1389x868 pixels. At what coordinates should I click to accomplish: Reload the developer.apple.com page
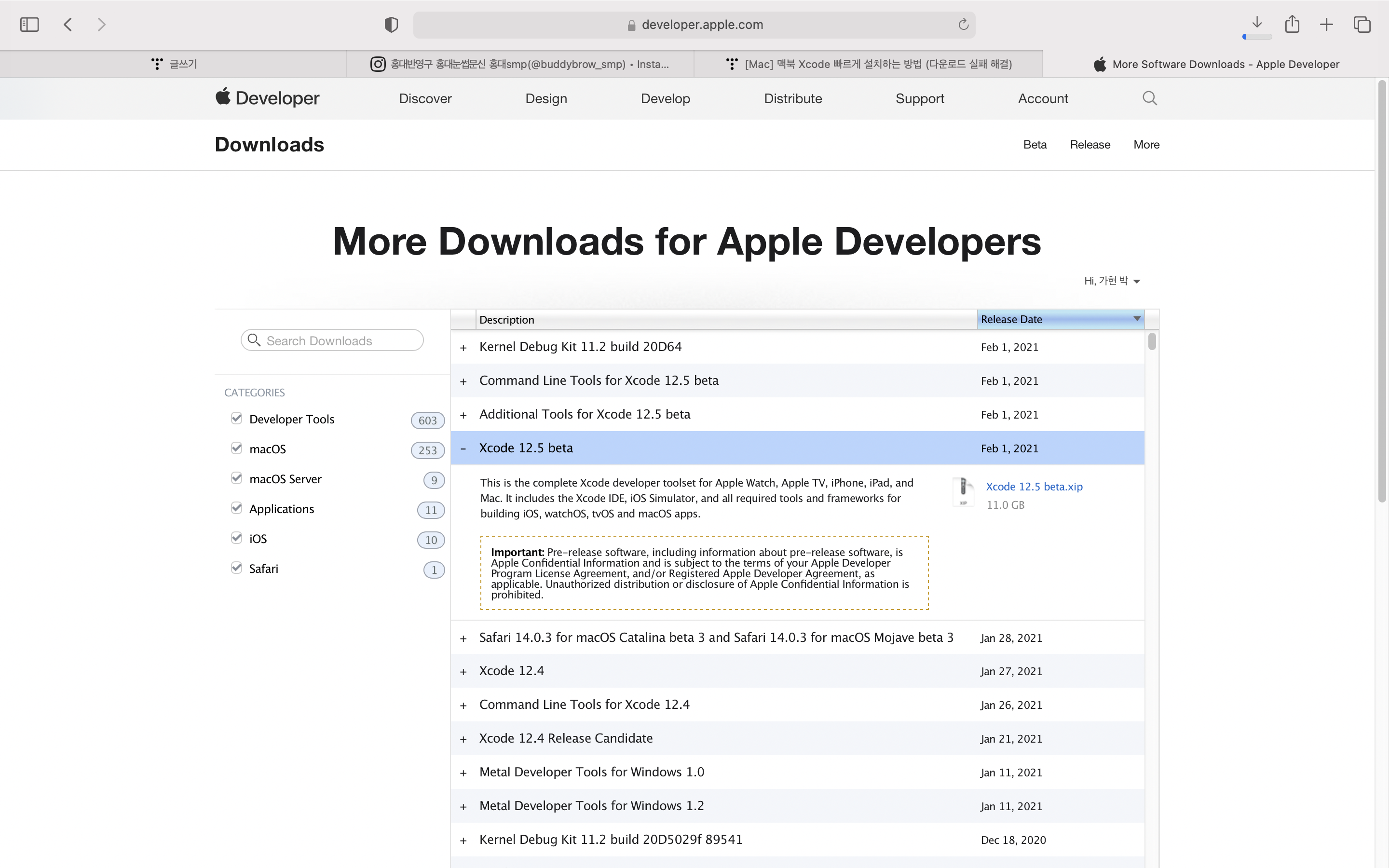pyautogui.click(x=963, y=25)
